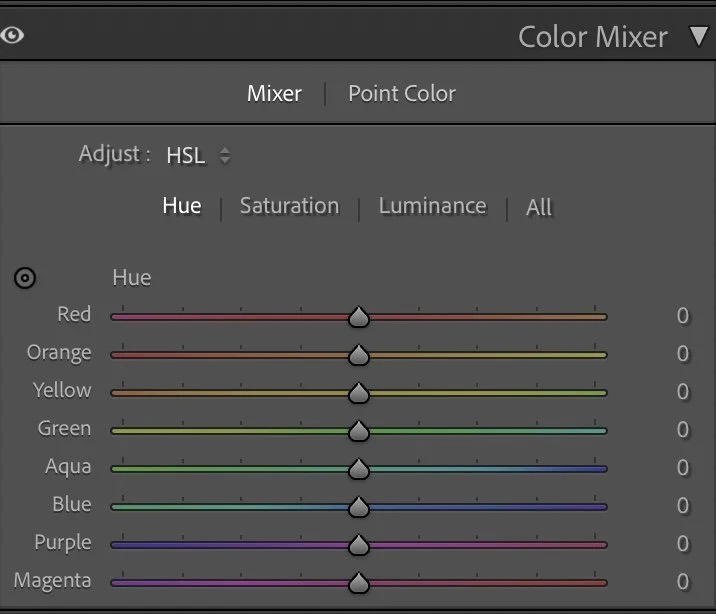This screenshot has height=614, width=716.
Task: Click the Purple hue value field
Action: click(x=683, y=543)
